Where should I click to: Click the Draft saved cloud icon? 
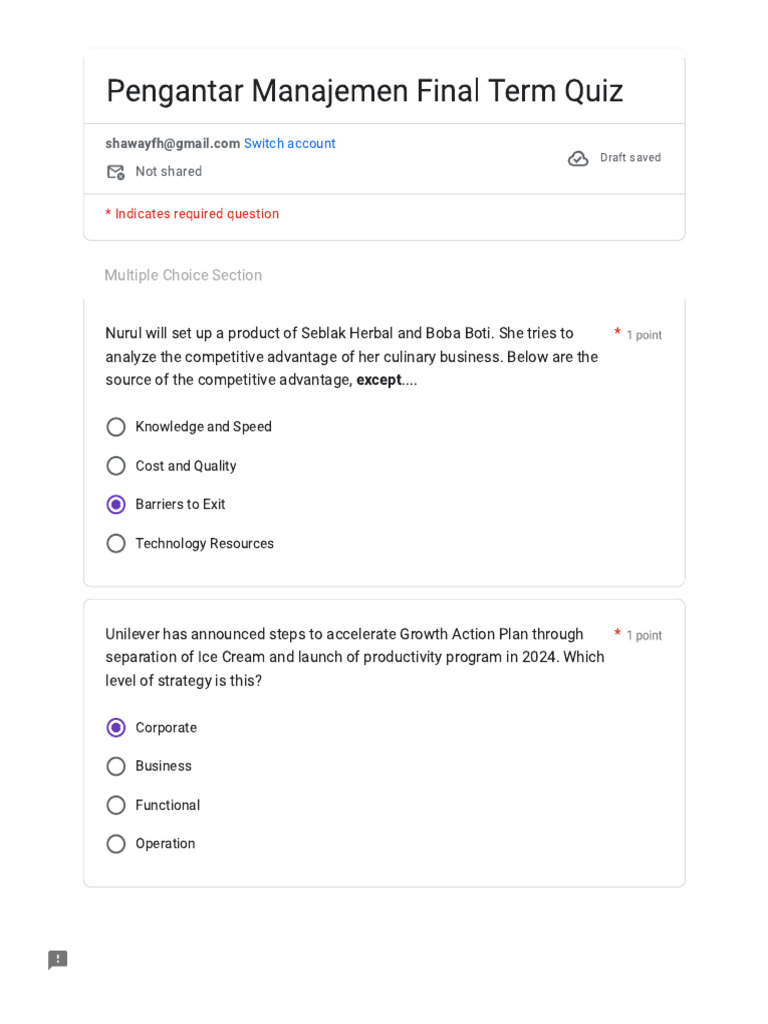pyautogui.click(x=578, y=158)
